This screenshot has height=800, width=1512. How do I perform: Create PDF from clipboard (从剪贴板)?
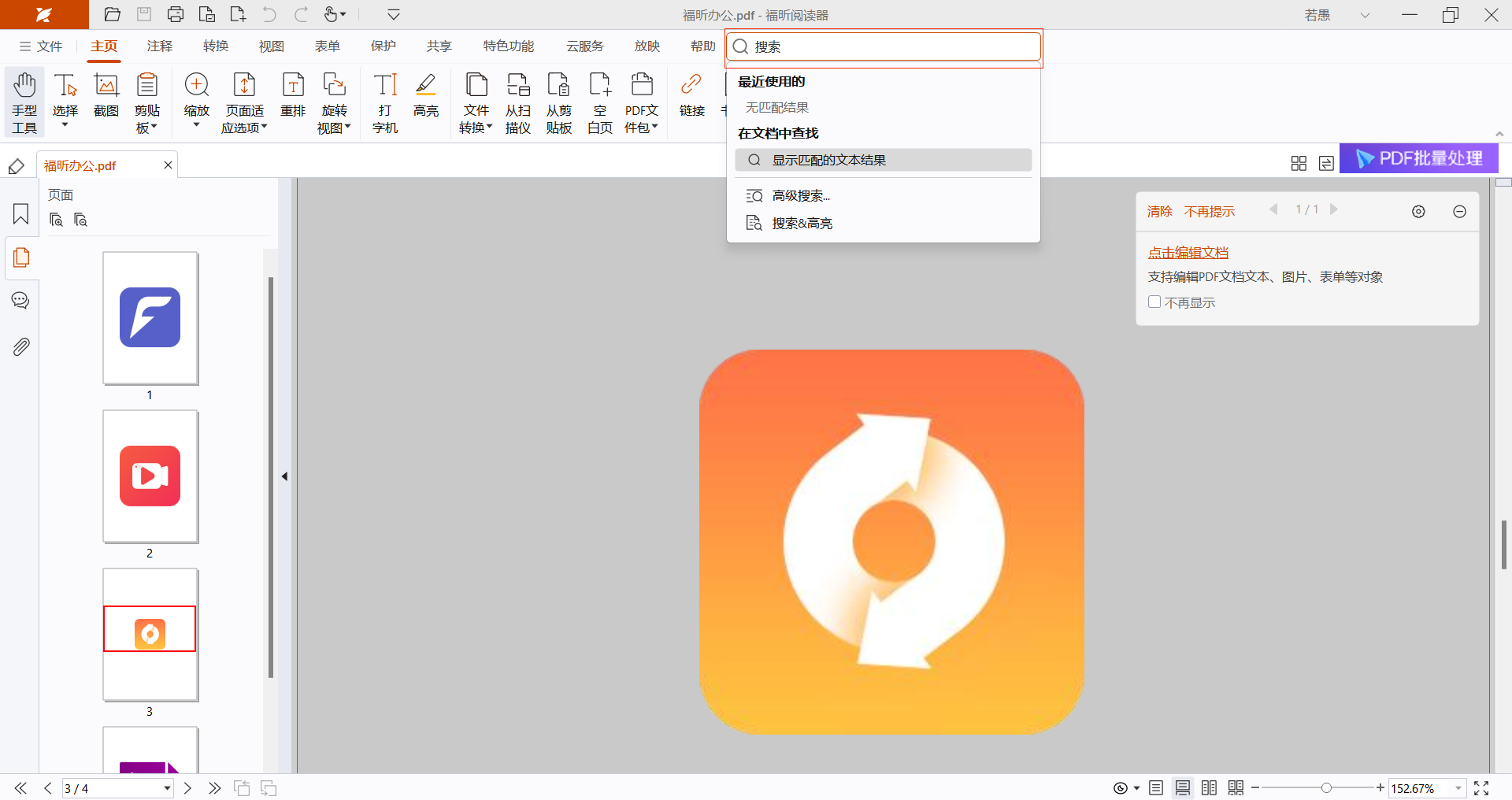click(x=559, y=103)
